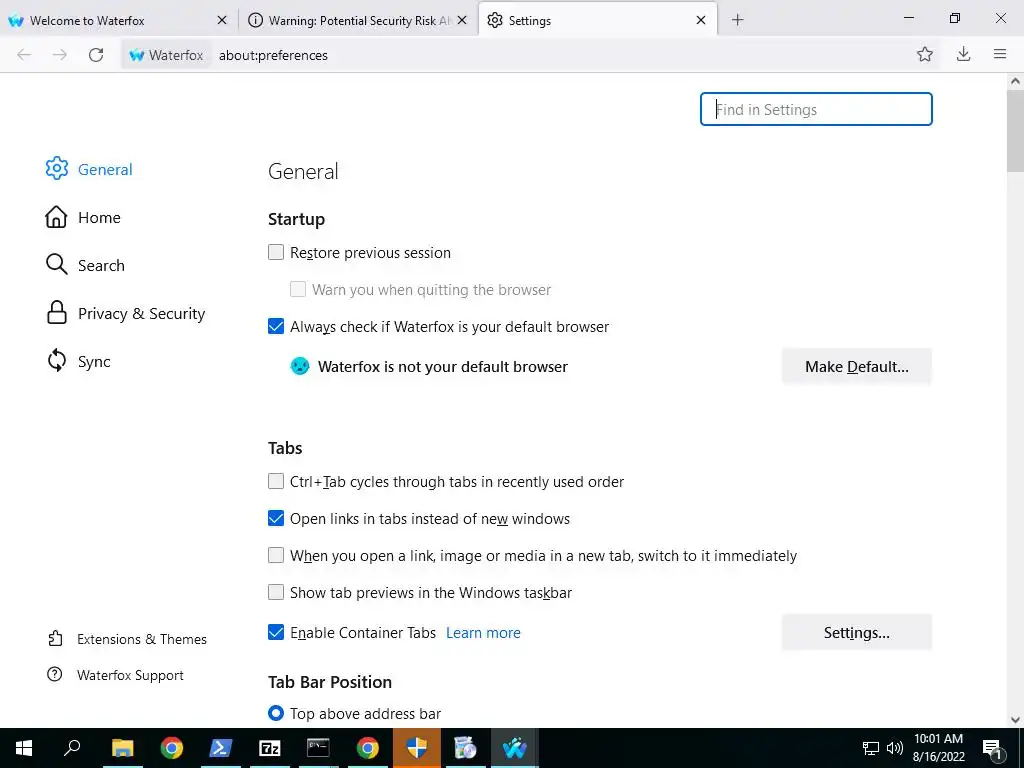1024x768 pixels.
Task: Enable Restore previous session
Action: click(x=276, y=252)
